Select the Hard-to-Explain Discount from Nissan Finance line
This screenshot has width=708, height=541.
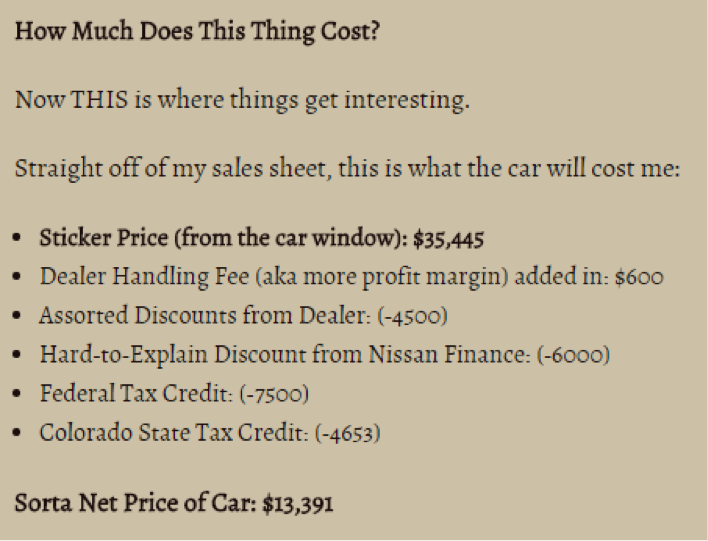[x=325, y=354]
